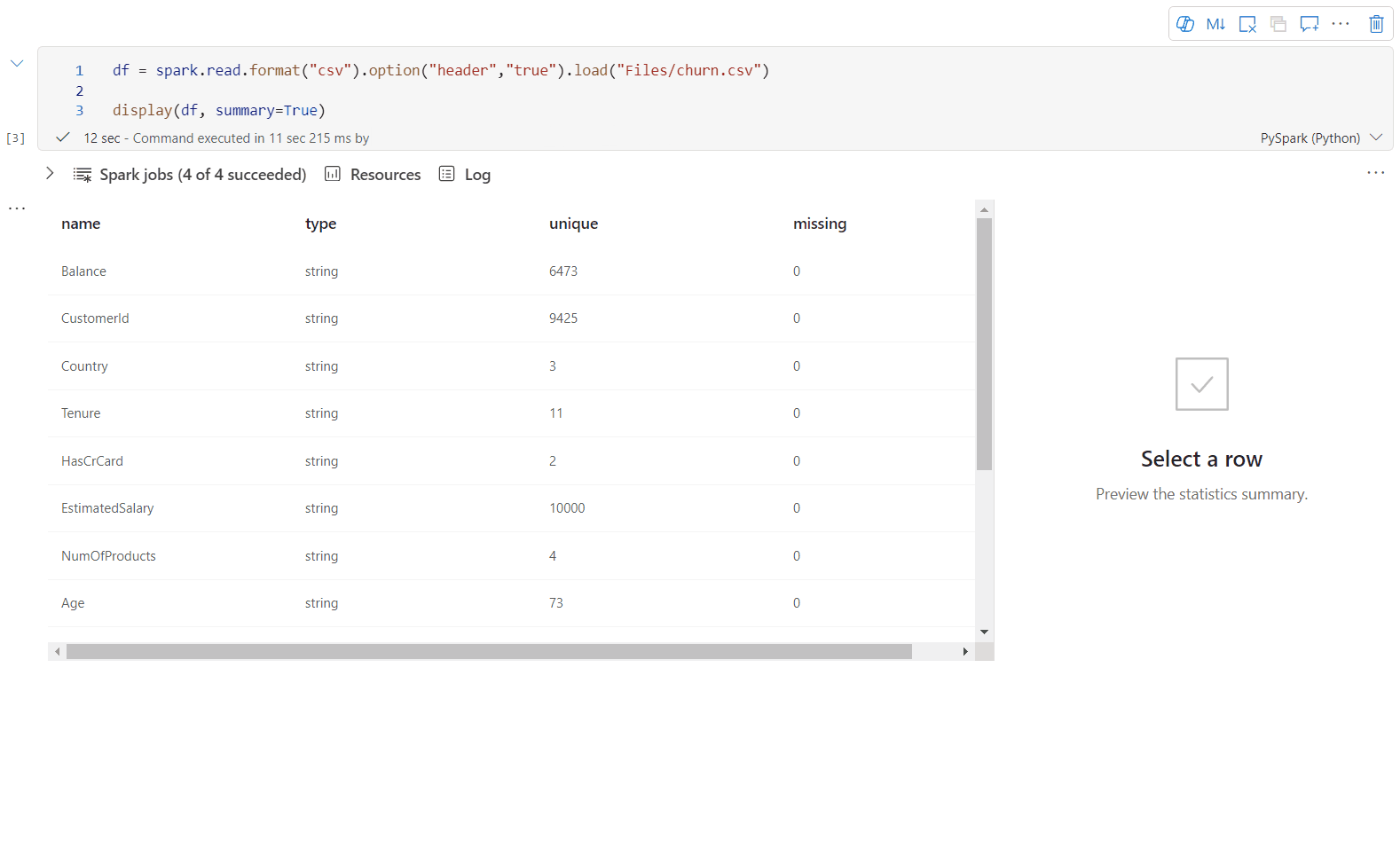This screenshot has height=864, width=1400.
Task: Open the output options ellipsis beside Log
Action: [1375, 173]
